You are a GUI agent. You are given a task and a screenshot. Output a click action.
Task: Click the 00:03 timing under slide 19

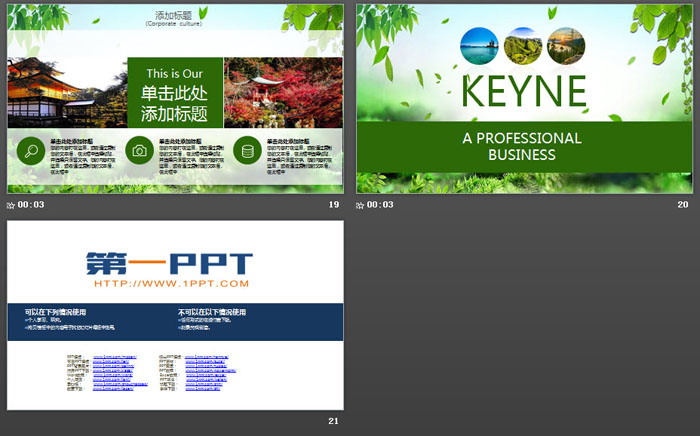click(x=31, y=205)
